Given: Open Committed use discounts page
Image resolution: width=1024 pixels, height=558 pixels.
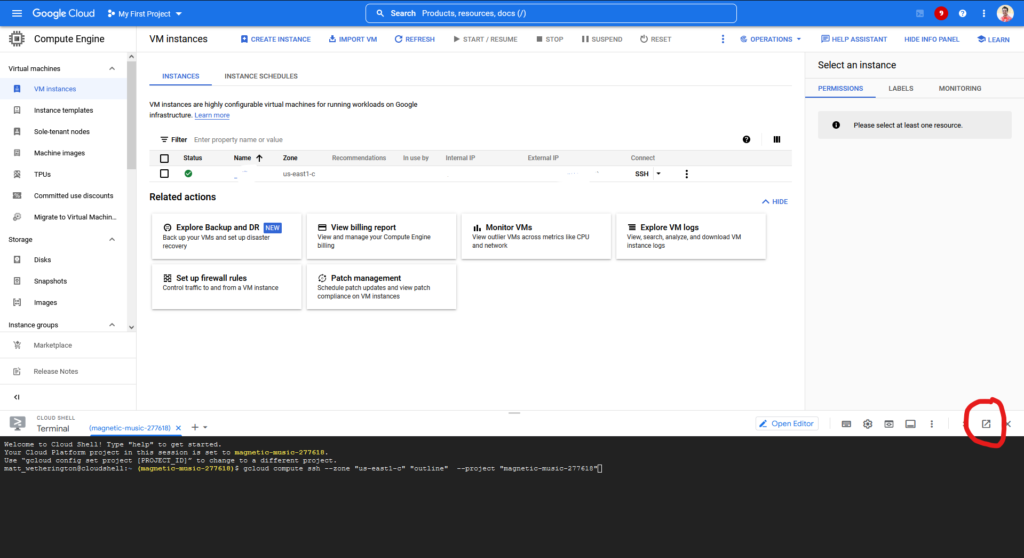Looking at the screenshot, I should pyautogui.click(x=73, y=195).
